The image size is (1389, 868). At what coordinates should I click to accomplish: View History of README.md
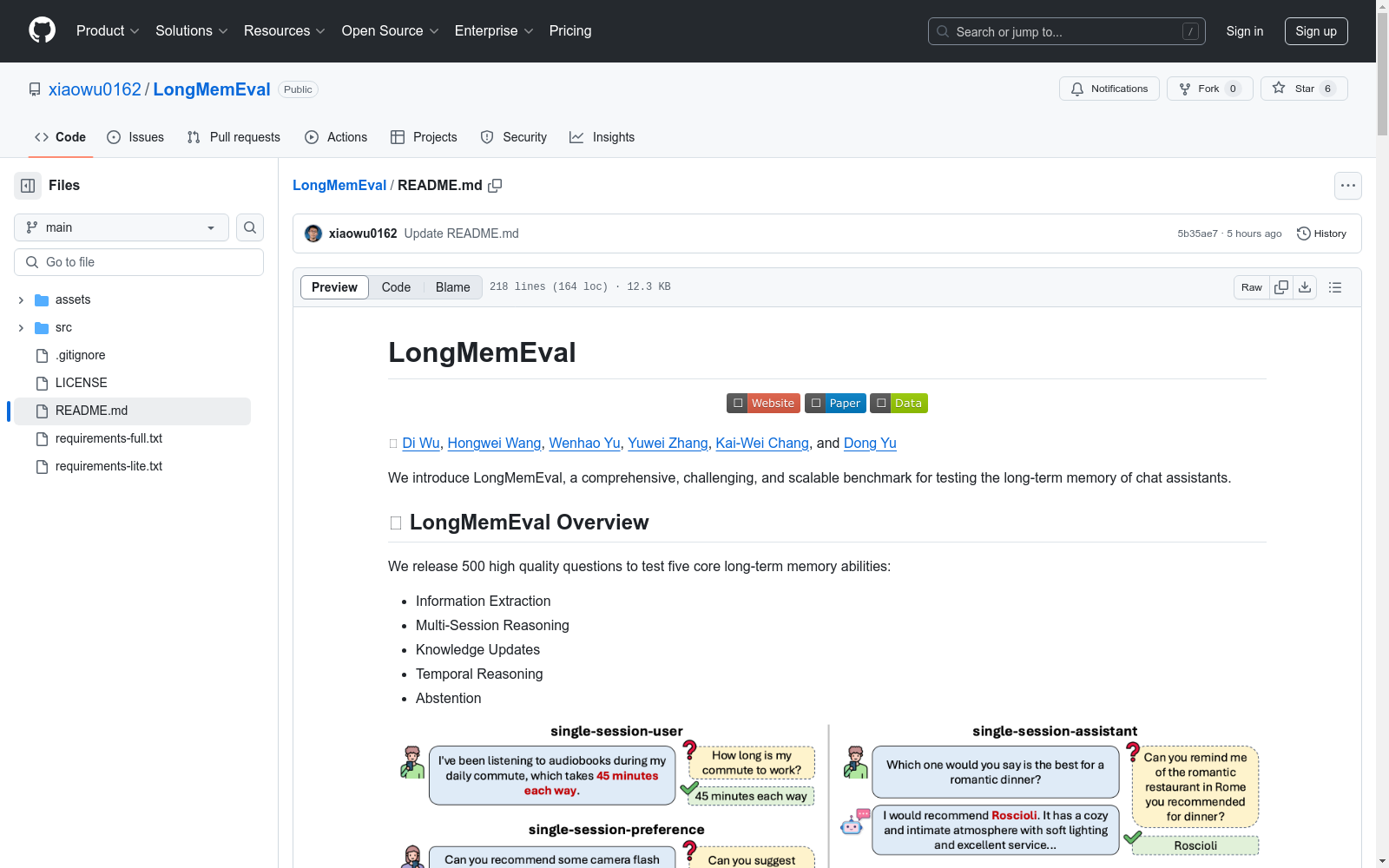click(x=1321, y=233)
